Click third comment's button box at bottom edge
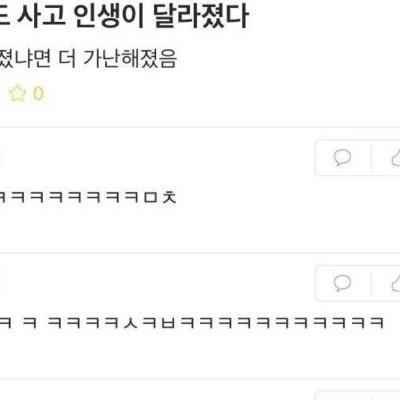The image size is (400, 400). click(357, 396)
